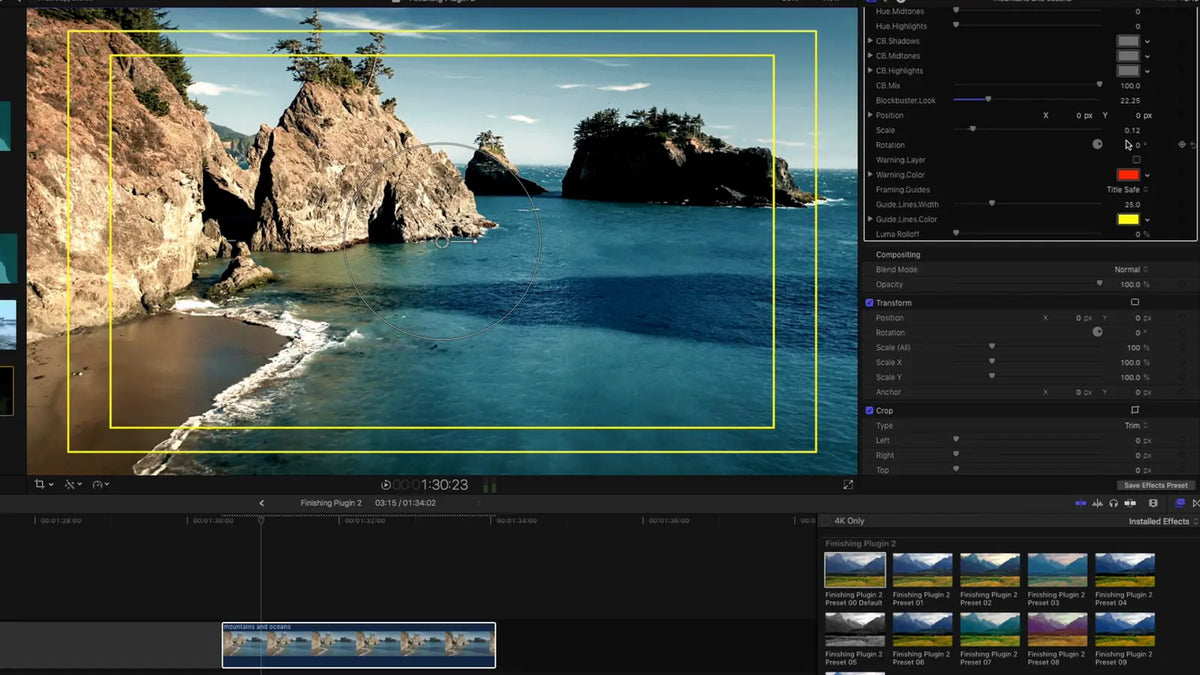Click the gray CB.Highlights color swatch
The image size is (1200, 675).
[x=1128, y=71]
